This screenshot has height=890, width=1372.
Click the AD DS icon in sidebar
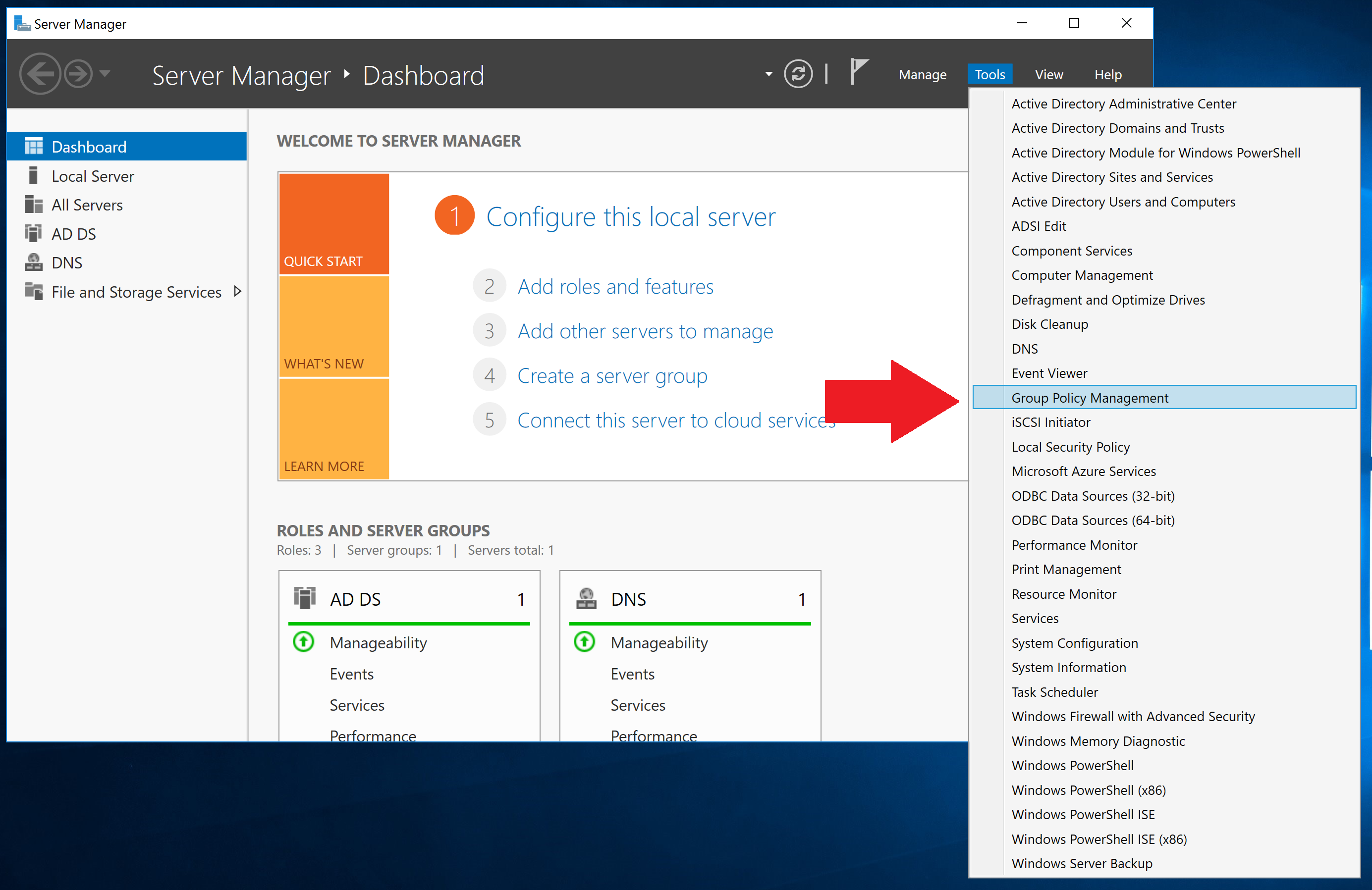pyautogui.click(x=33, y=233)
